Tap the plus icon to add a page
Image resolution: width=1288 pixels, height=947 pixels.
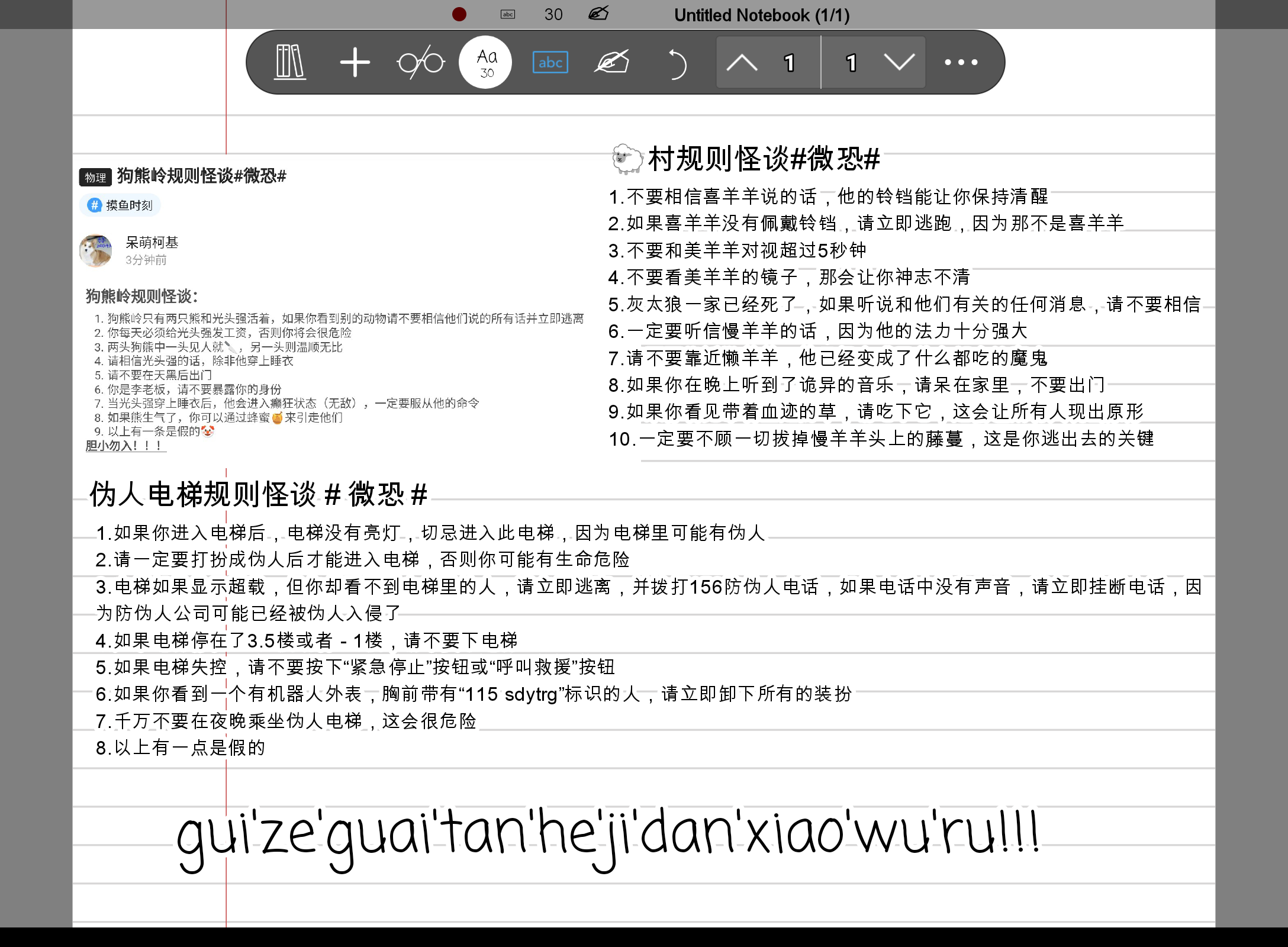[355, 62]
